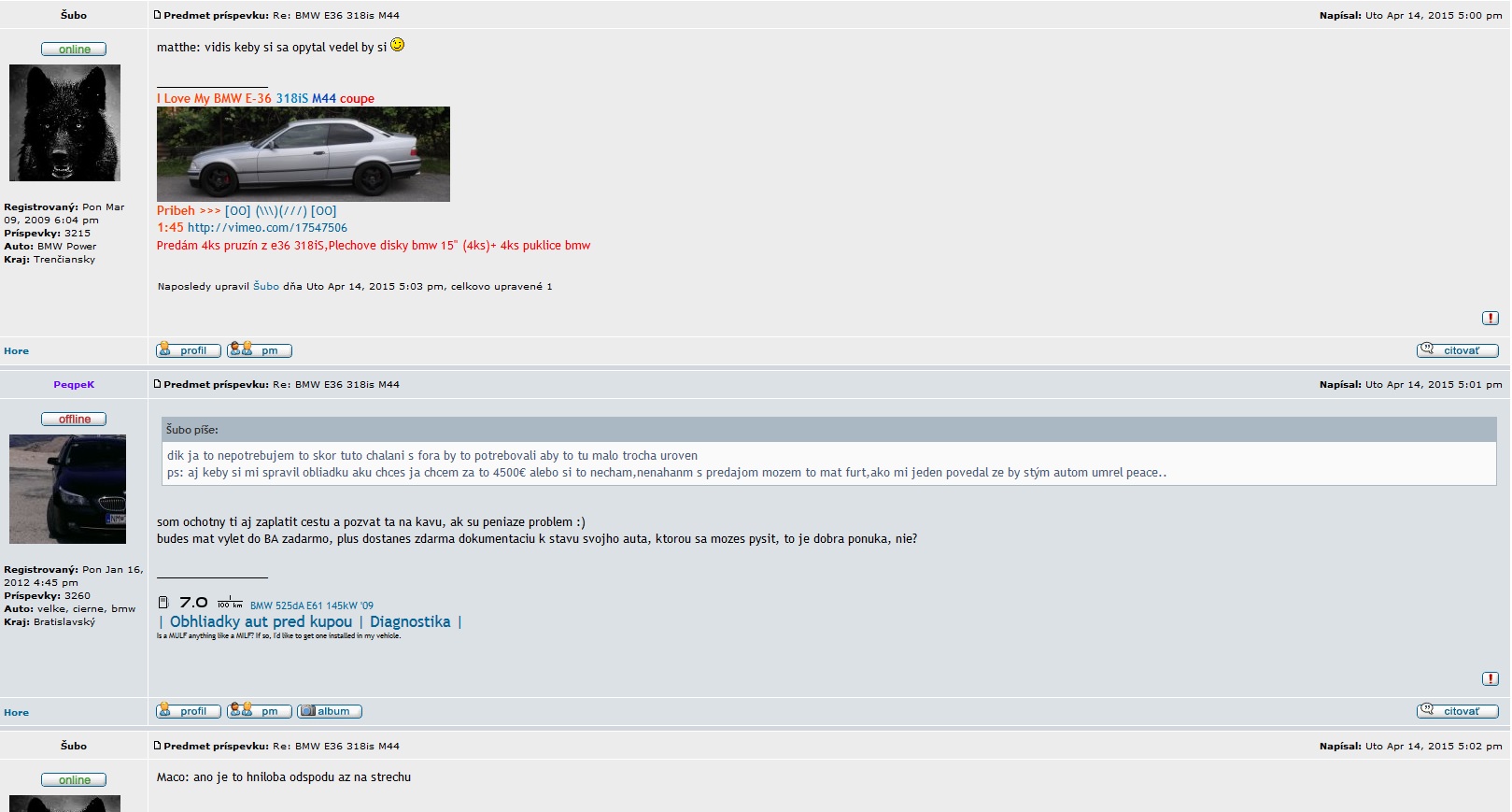Screen dimensions: 1512x812
Task: Click silver BMW coupe signature image
Action: [x=304, y=154]
